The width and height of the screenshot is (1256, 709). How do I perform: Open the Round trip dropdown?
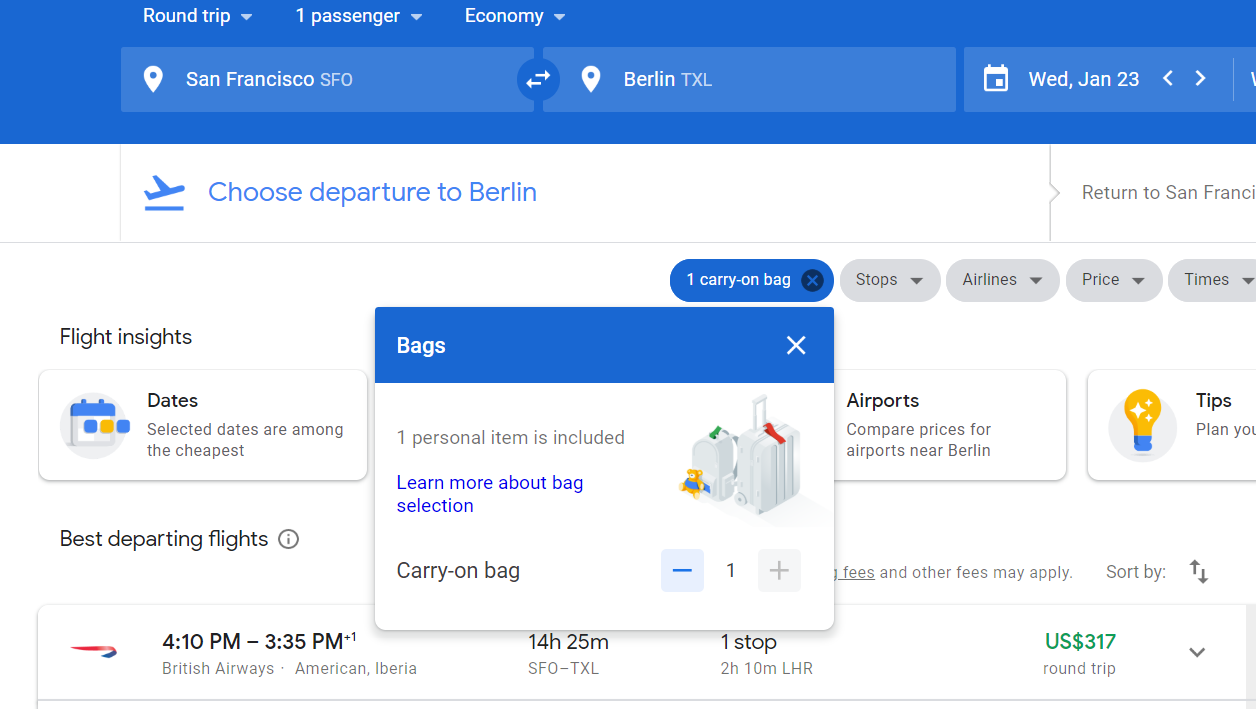click(197, 16)
